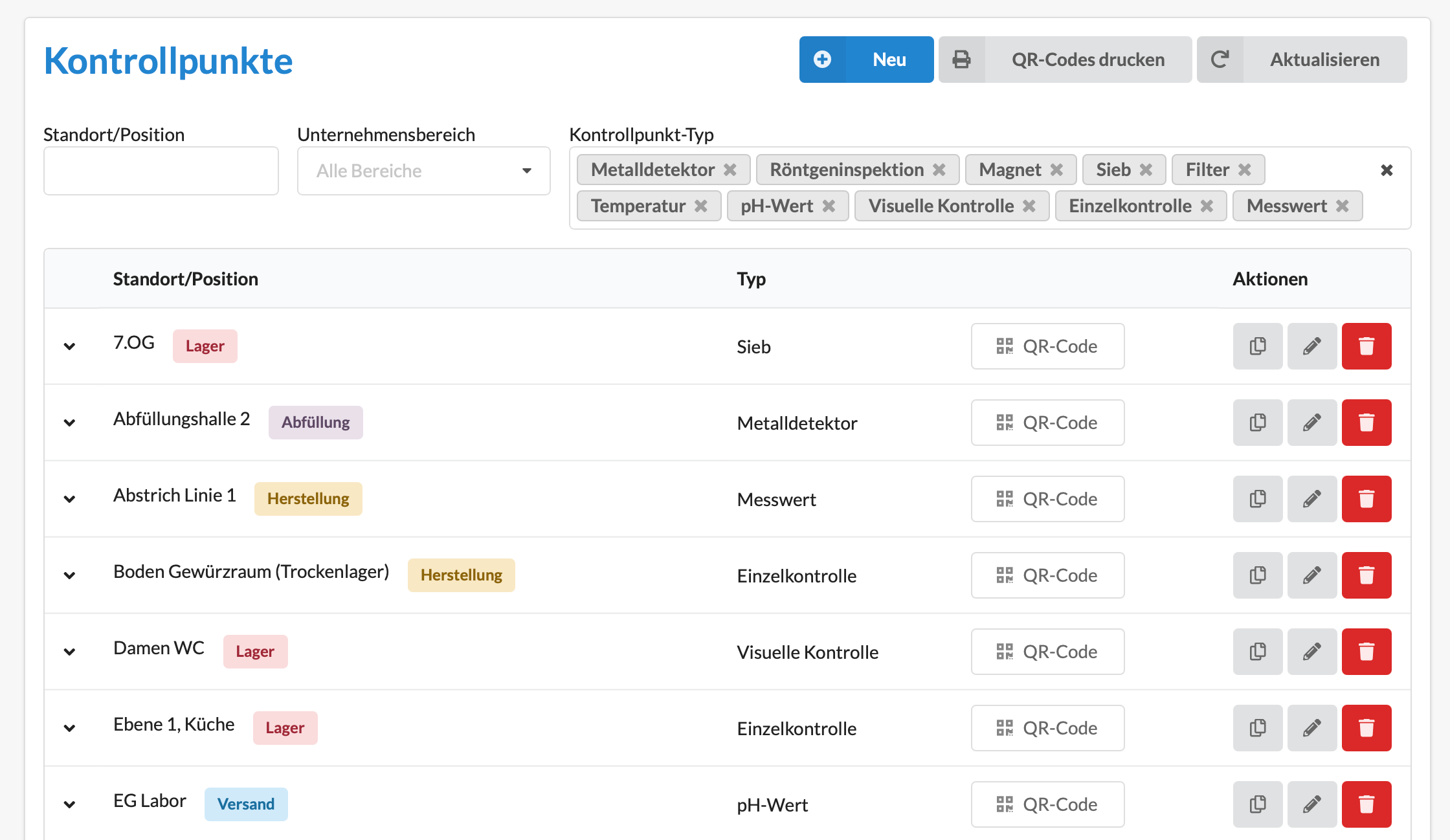This screenshot has height=840, width=1450.
Task: Edit the Abfüllungshalle 2 entry
Action: [x=1311, y=423]
